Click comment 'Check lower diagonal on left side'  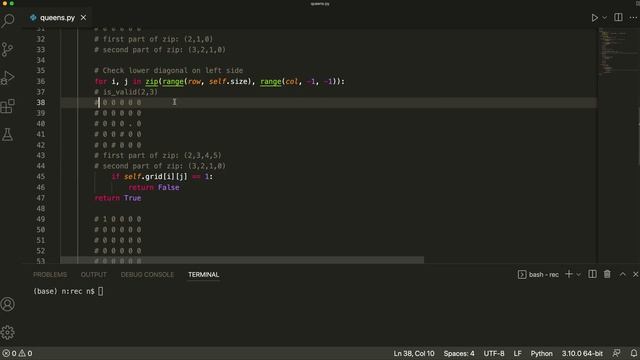[169, 71]
